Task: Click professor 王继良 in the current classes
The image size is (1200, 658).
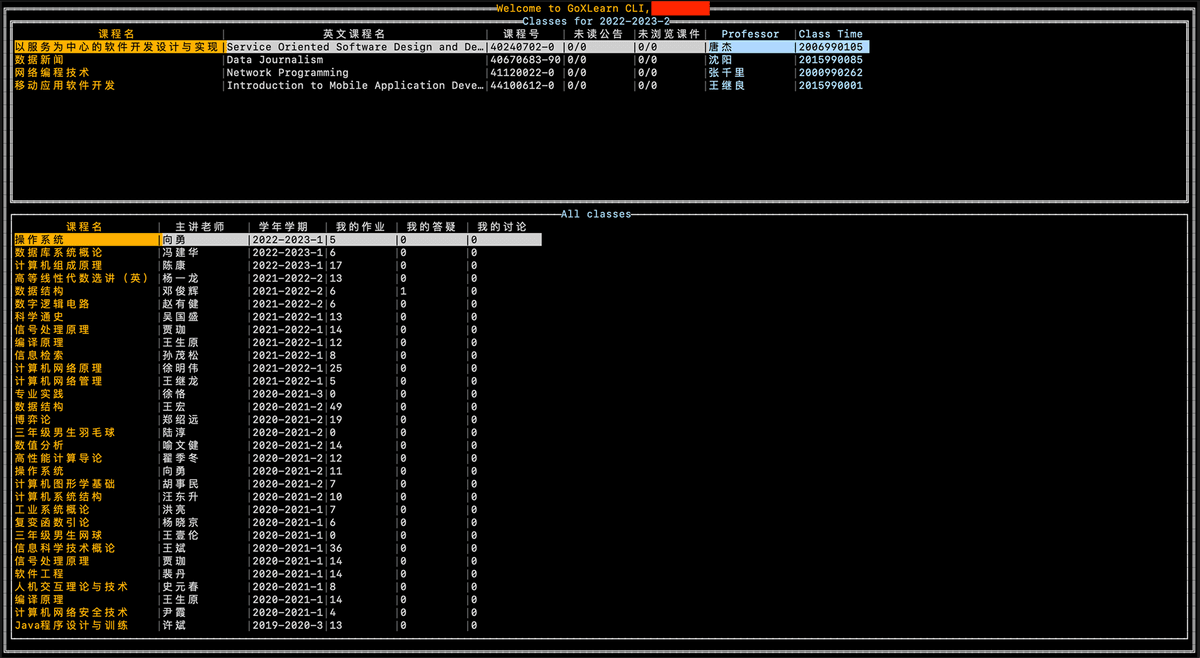Action: point(727,86)
